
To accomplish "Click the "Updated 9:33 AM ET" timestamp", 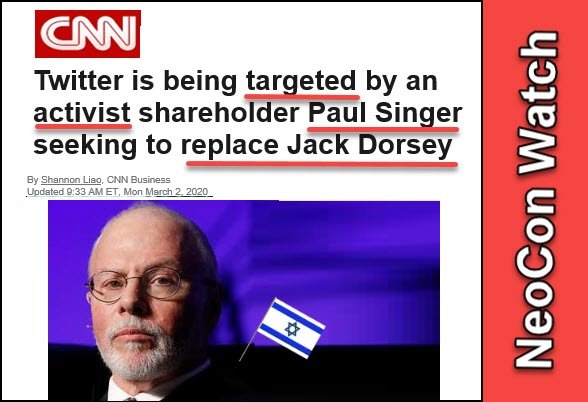I will [73, 192].
